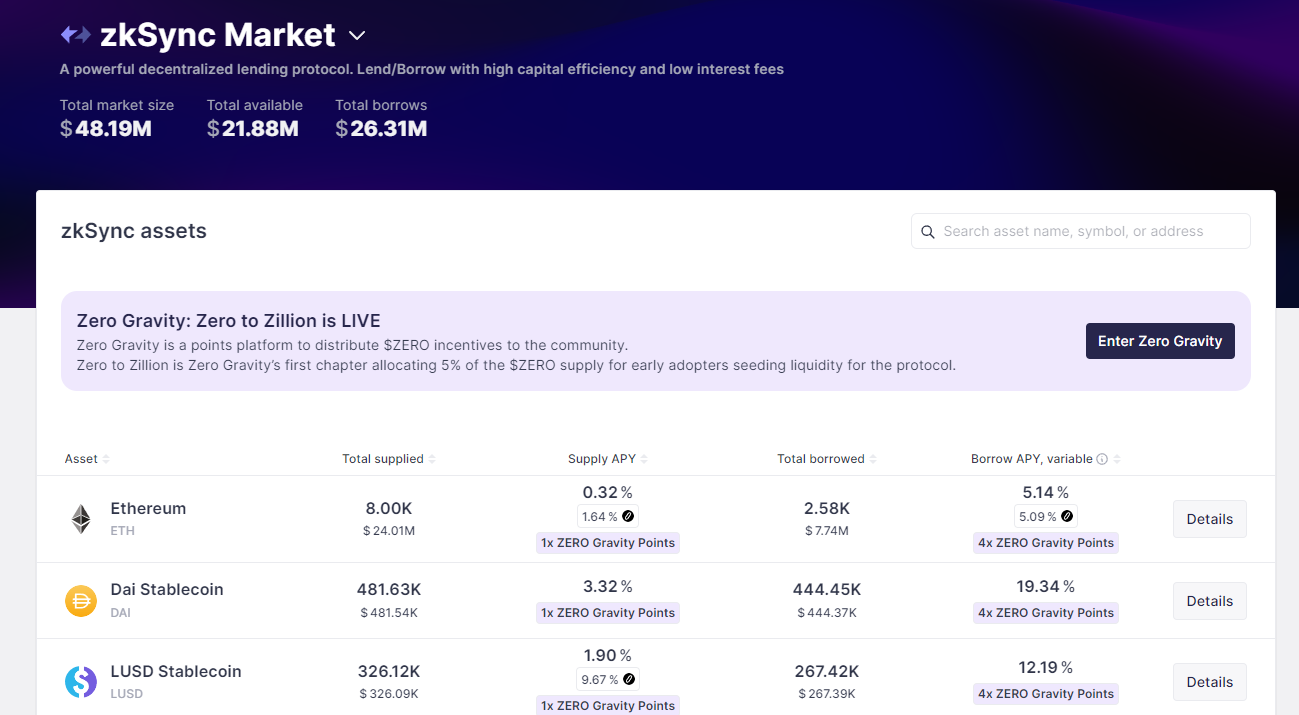Click the 9.67% incentive badge in LUSD supply
Image resolution: width=1299 pixels, height=715 pixels.
(608, 680)
